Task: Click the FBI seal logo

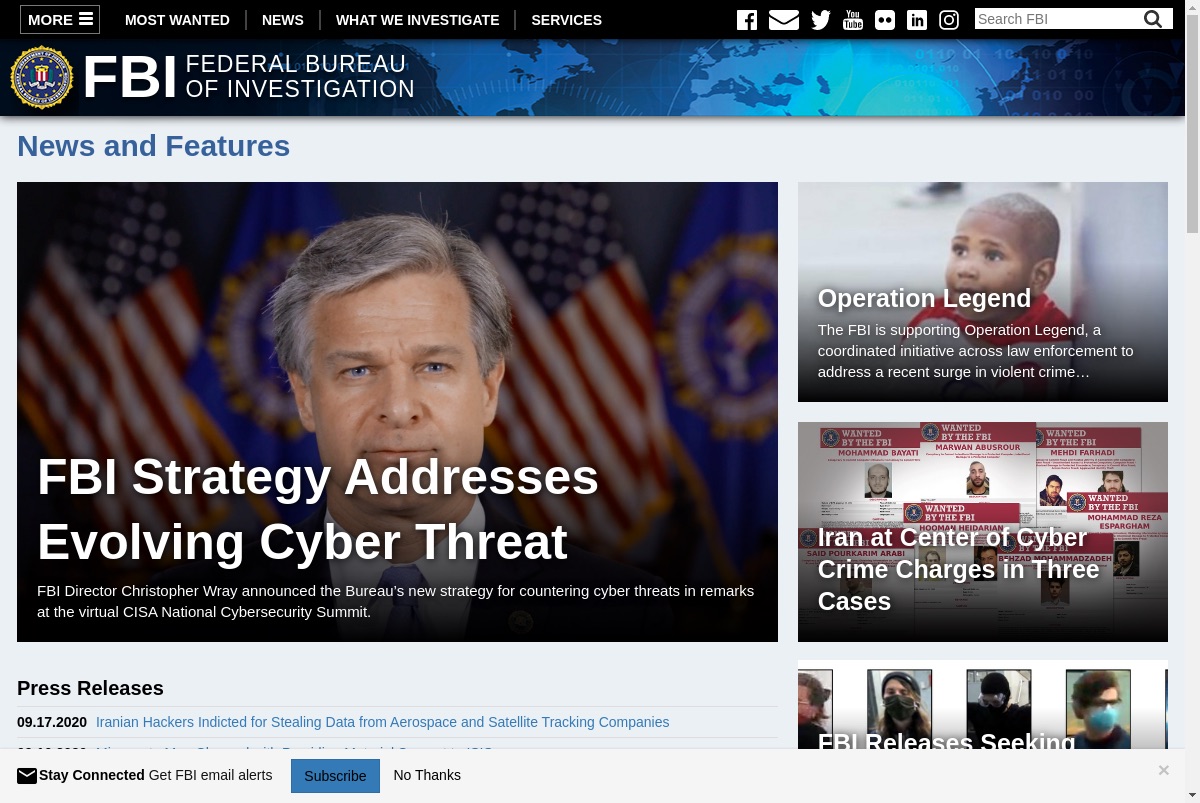Action: tap(42, 77)
